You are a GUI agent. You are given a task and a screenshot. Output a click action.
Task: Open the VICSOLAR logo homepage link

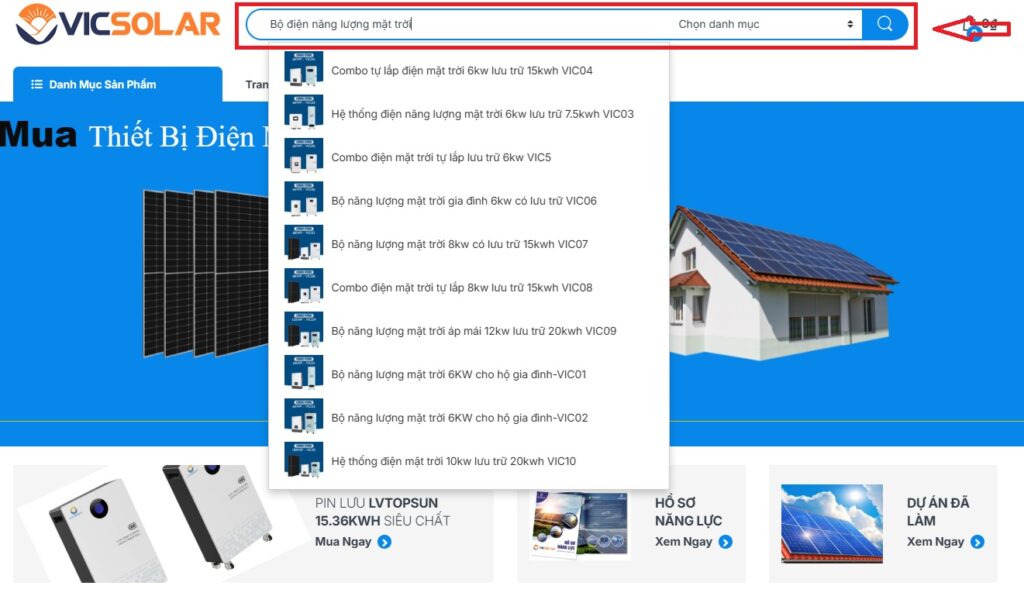point(118,25)
